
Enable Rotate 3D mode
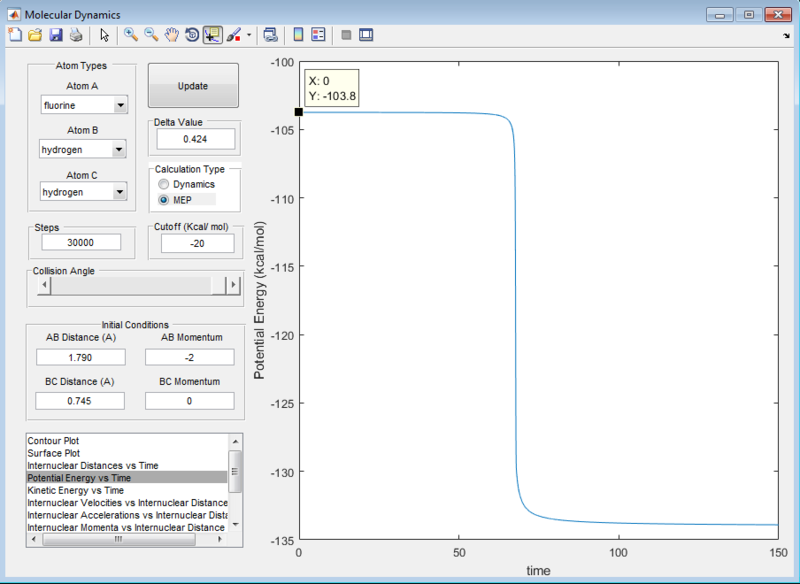pyautogui.click(x=190, y=35)
